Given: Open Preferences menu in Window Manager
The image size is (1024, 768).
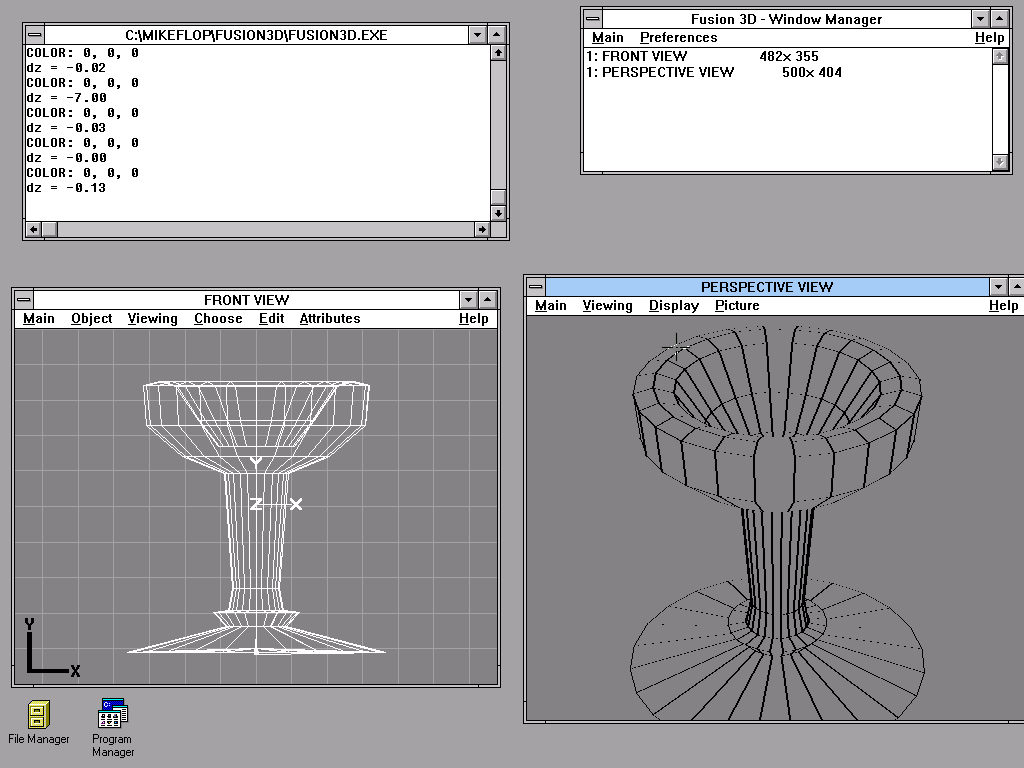Looking at the screenshot, I should point(679,38).
